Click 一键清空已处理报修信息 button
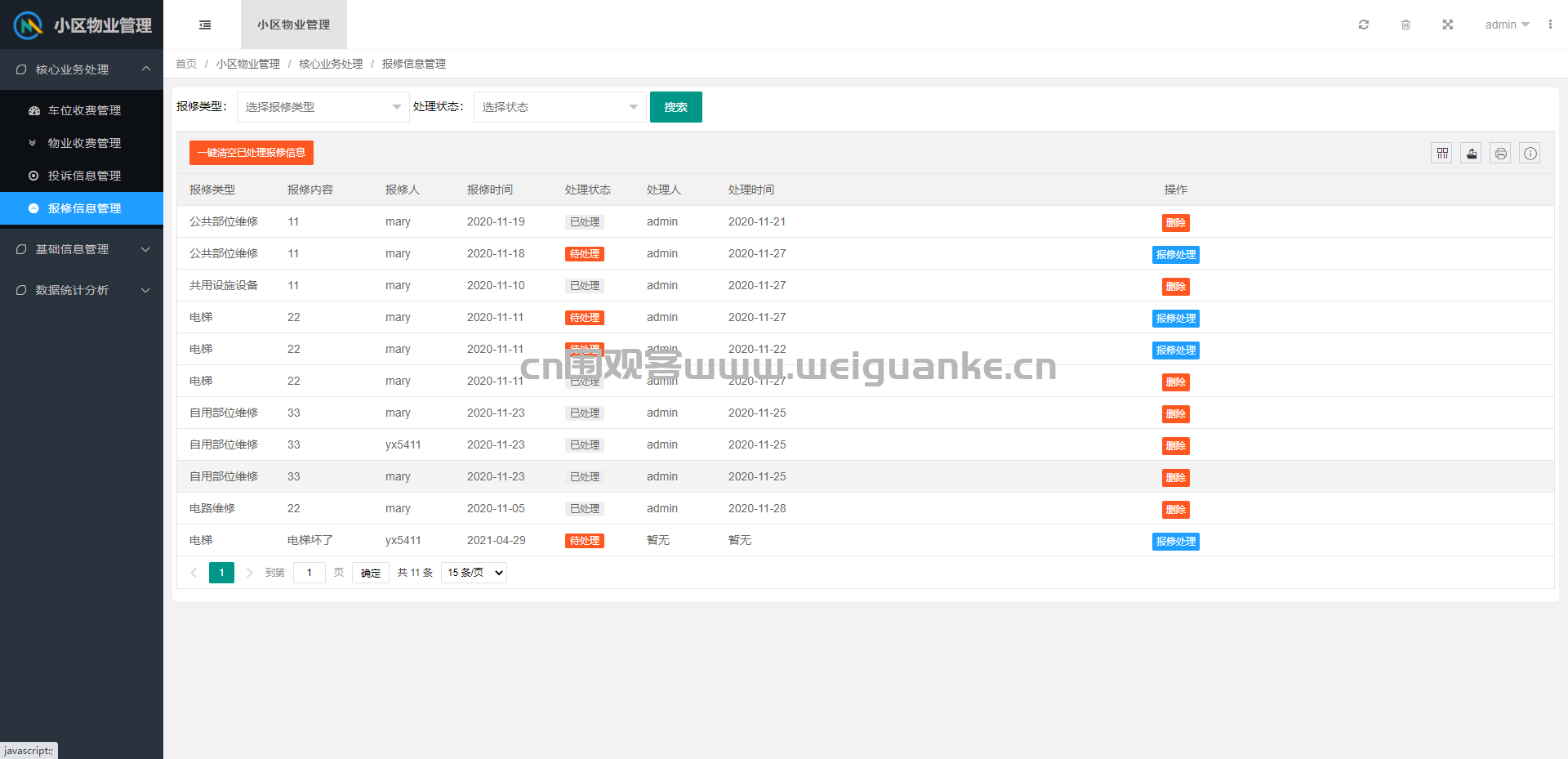 (x=252, y=153)
